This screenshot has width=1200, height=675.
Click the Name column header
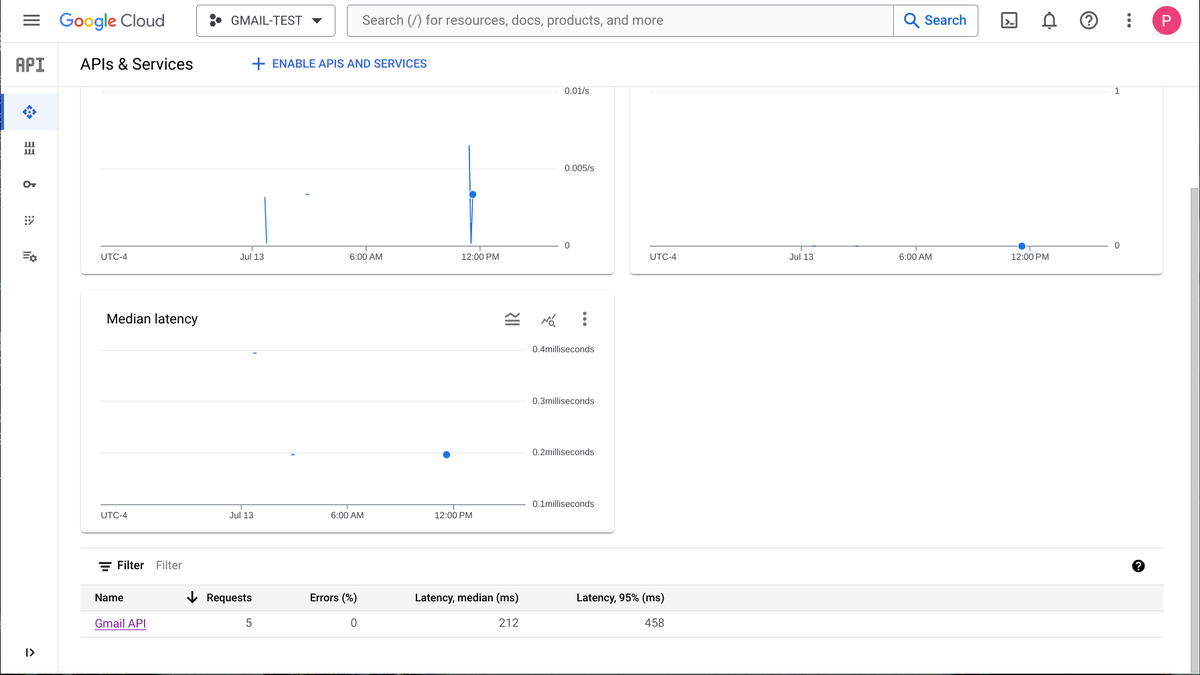click(x=109, y=598)
